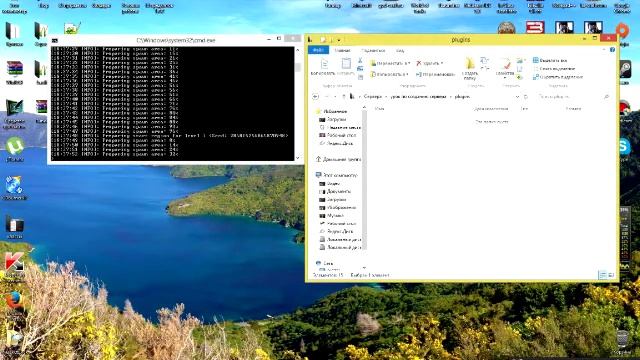Open the Переместить в dropdown
This screenshot has height=360, width=640.
390,63
